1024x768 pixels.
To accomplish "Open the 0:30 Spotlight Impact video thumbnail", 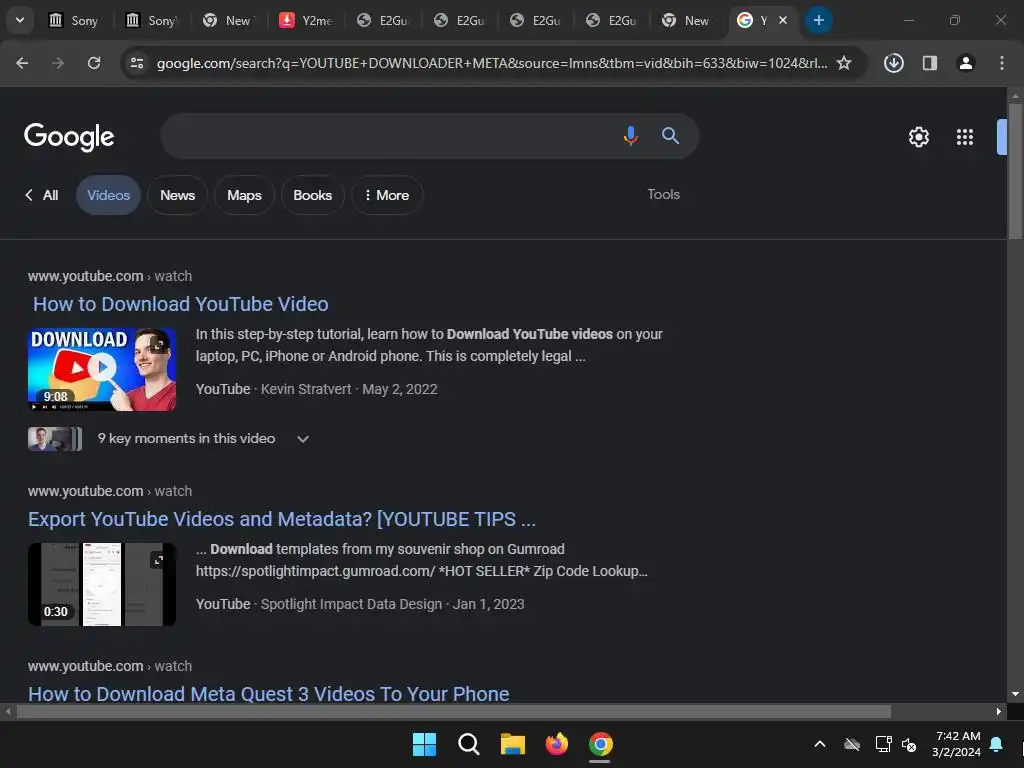I will pos(102,584).
